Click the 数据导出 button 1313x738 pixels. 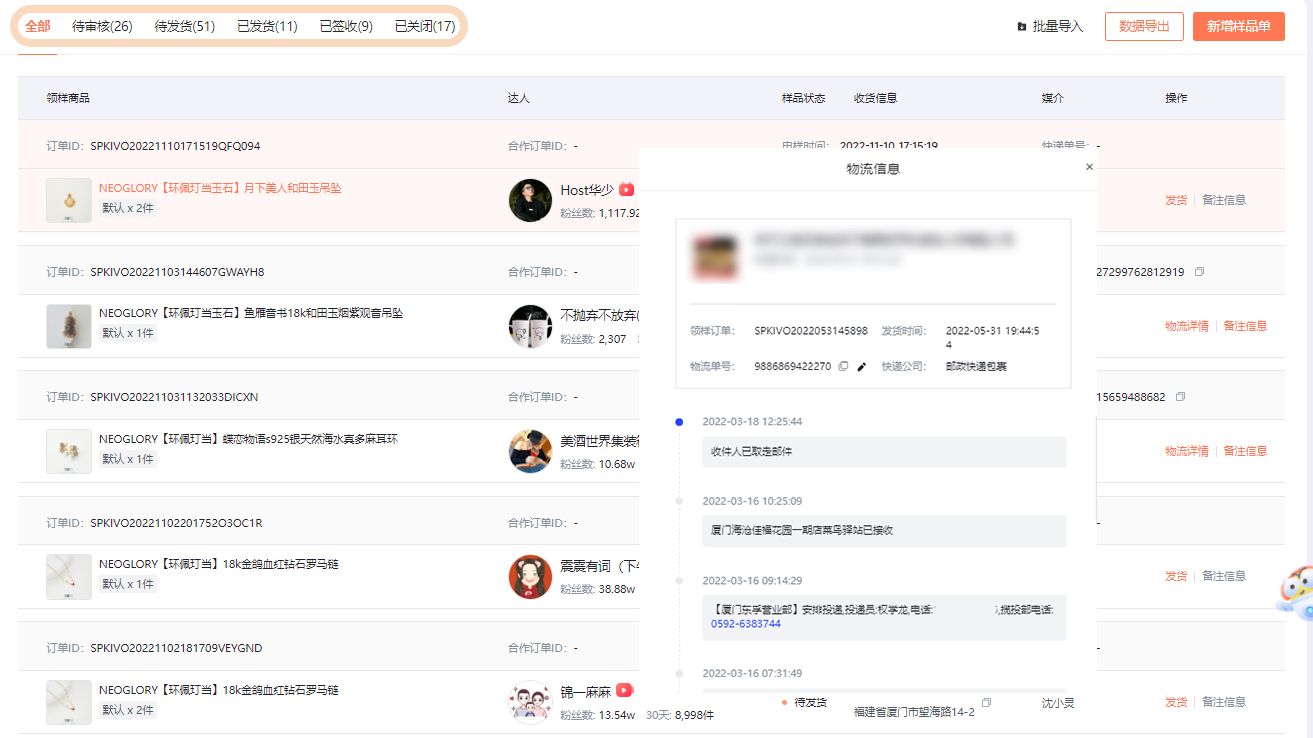(x=1144, y=26)
